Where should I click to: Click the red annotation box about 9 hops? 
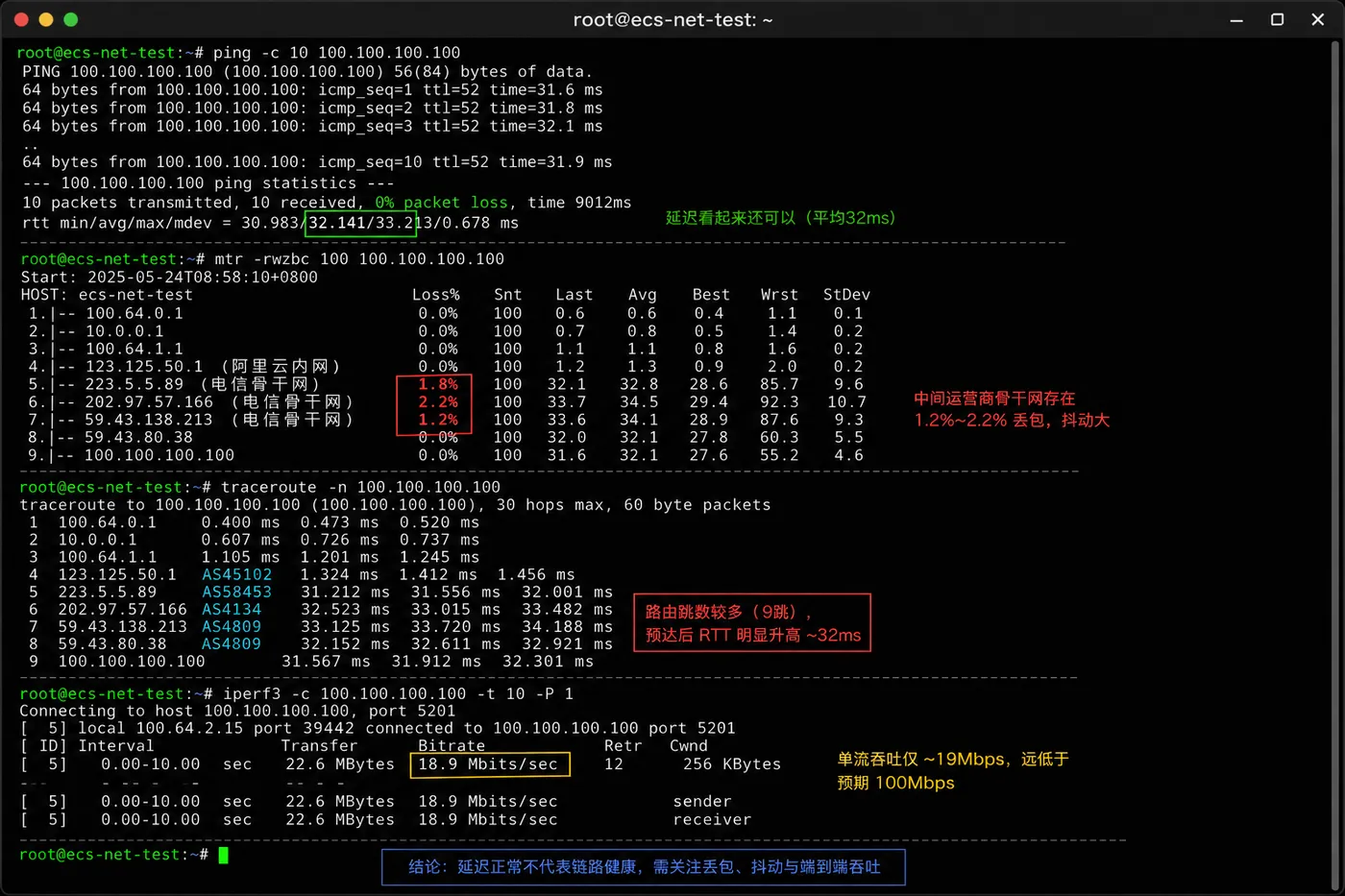click(752, 622)
